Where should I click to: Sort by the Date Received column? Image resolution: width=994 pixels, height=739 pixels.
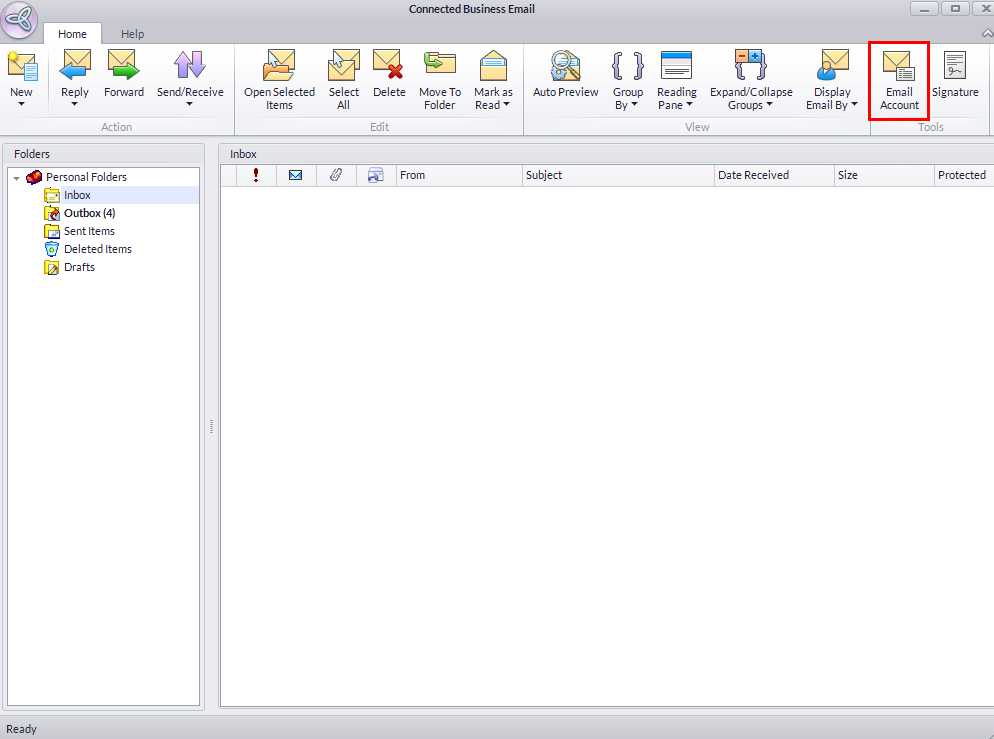(774, 175)
